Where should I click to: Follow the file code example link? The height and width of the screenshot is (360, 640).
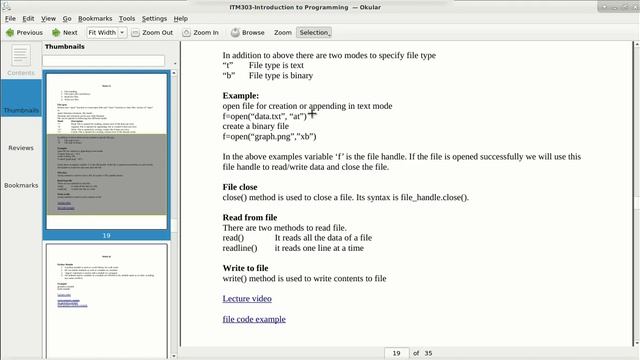pos(254,319)
